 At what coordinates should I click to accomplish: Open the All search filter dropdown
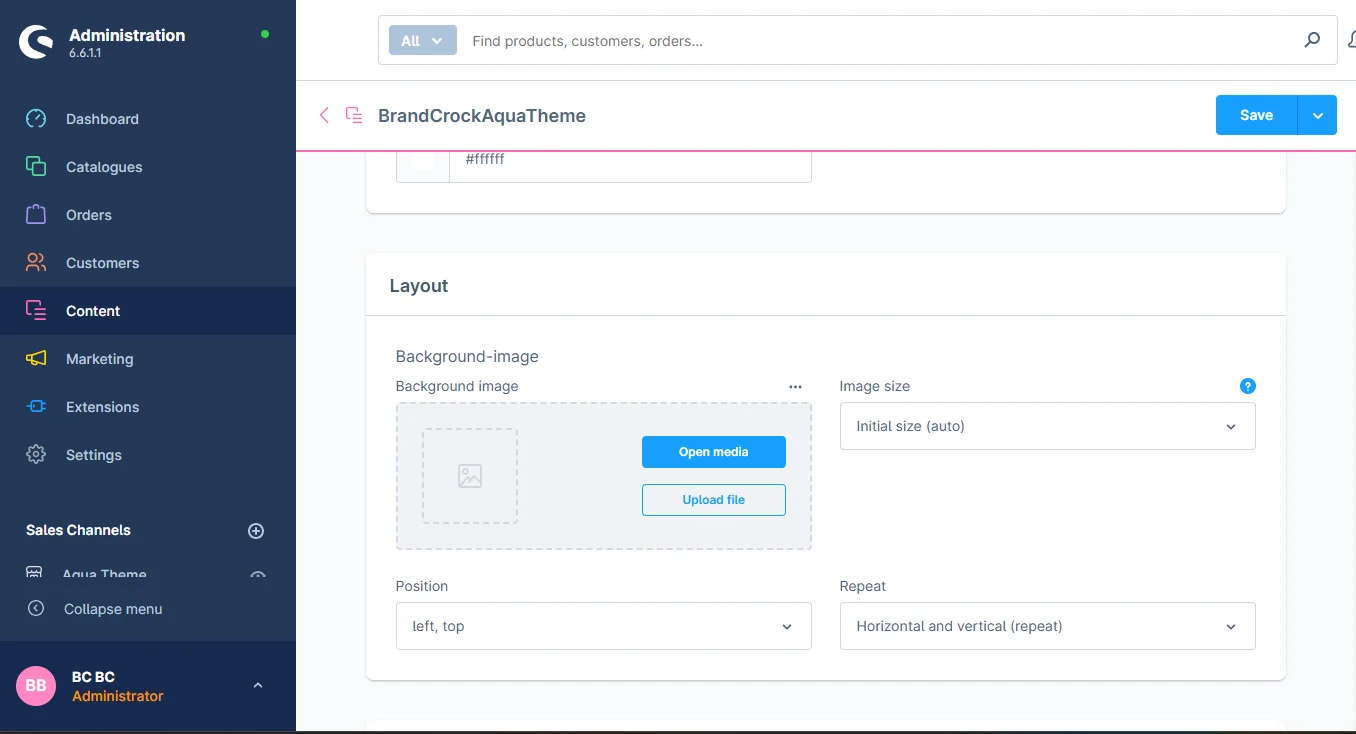422,41
